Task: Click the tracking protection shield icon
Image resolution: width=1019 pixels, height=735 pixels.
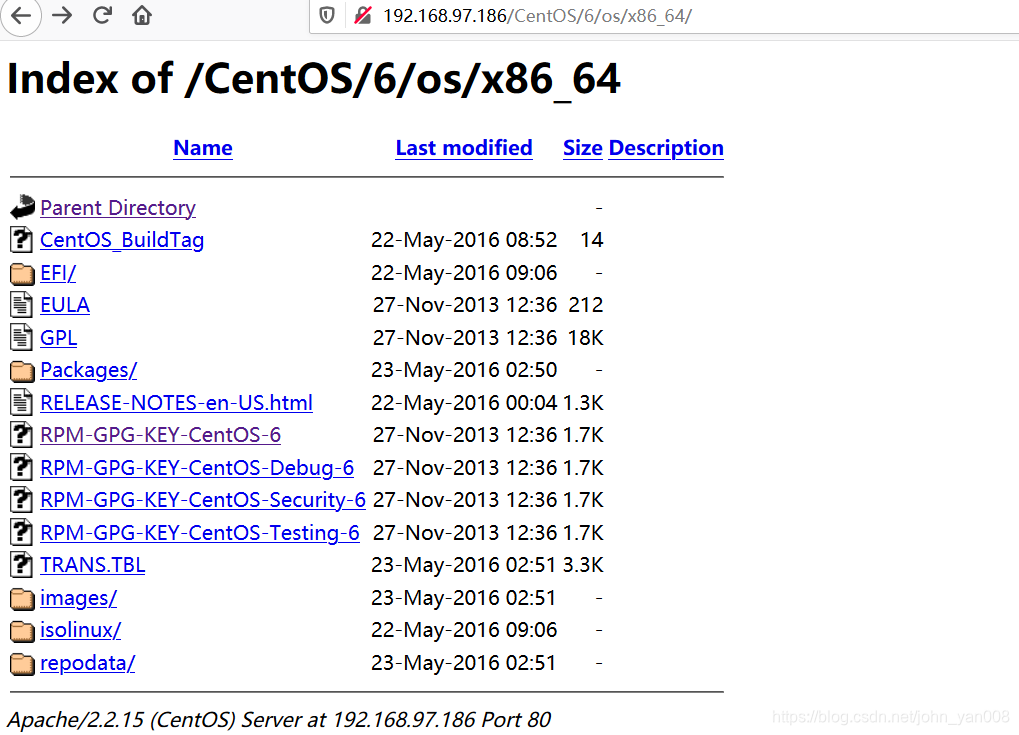Action: click(327, 15)
